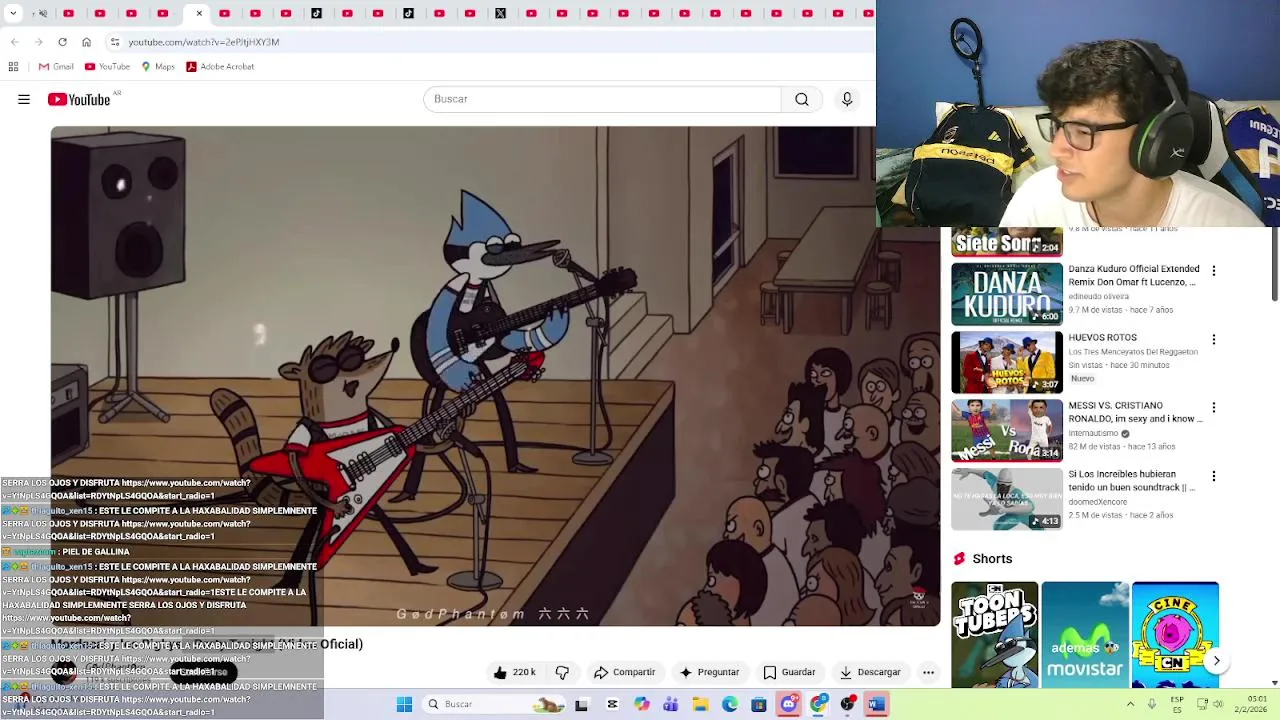Image resolution: width=1280 pixels, height=720 pixels.
Task: Expand the Chrome tab search dropdown
Action: click(13, 13)
